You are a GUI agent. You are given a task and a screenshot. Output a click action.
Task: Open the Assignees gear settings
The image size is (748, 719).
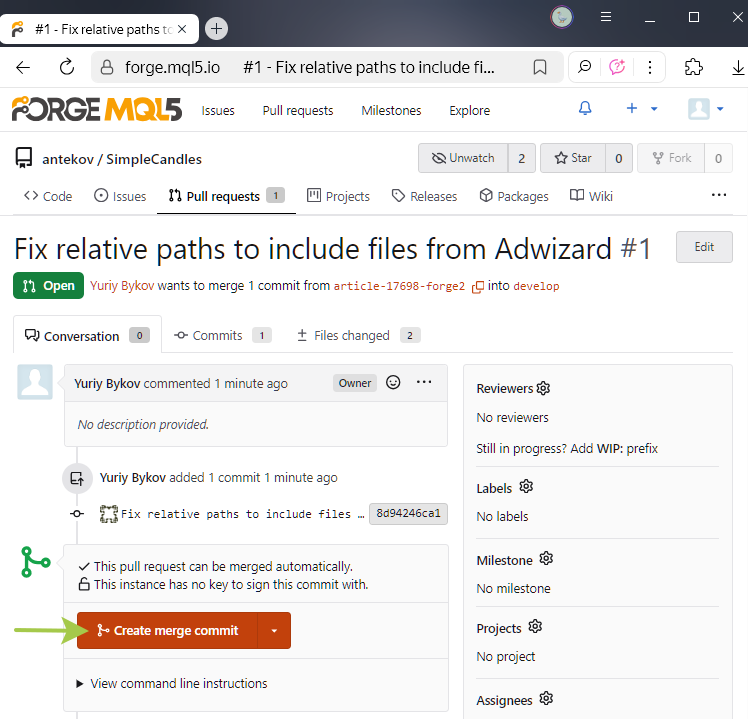pyautogui.click(x=546, y=698)
